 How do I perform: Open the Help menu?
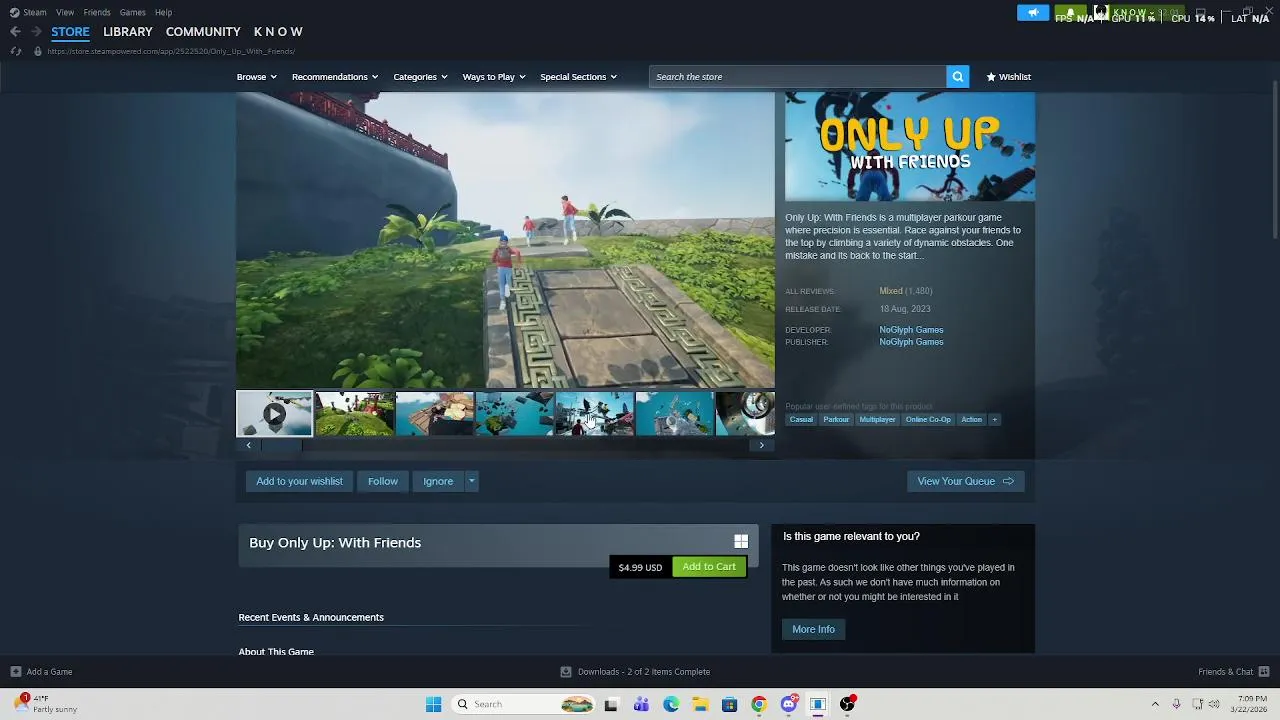(x=163, y=12)
